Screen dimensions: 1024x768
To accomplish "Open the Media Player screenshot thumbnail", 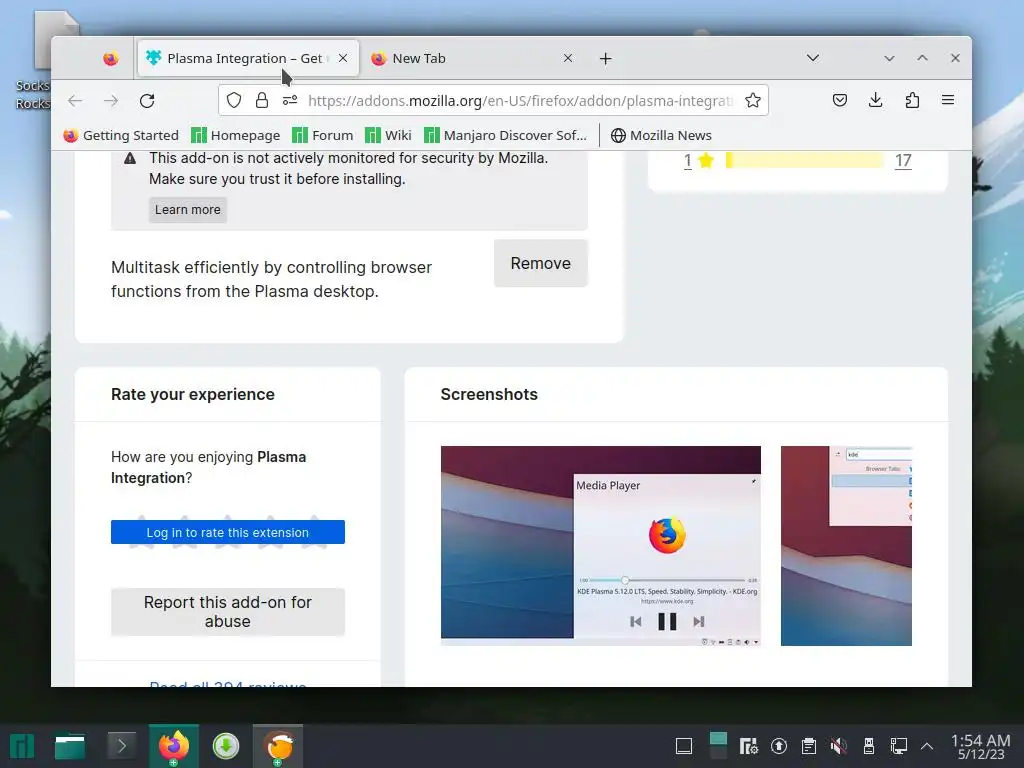I will (601, 546).
